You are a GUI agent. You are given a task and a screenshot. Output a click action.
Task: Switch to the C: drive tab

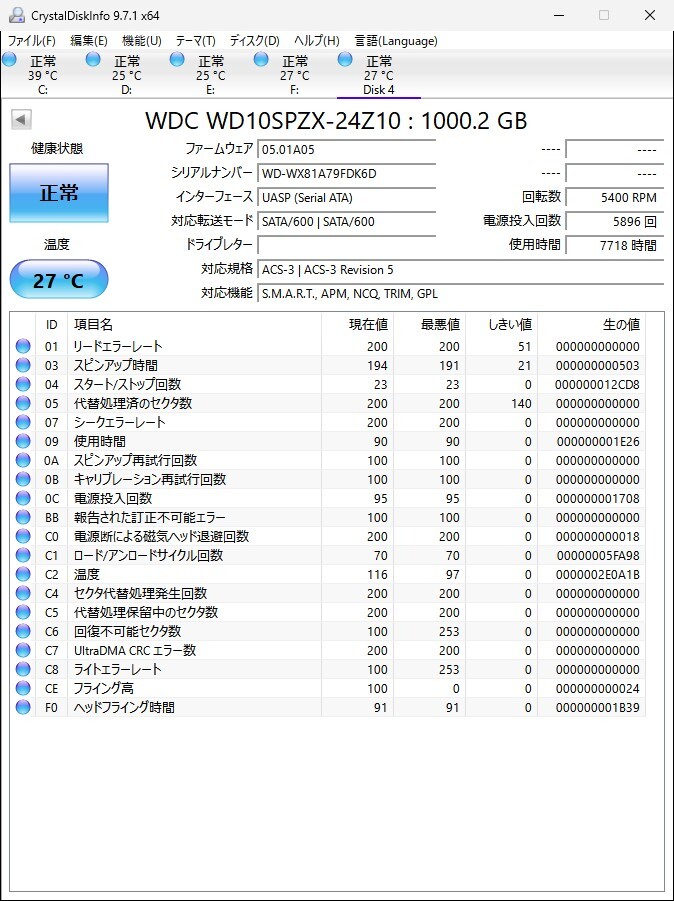(x=42, y=75)
